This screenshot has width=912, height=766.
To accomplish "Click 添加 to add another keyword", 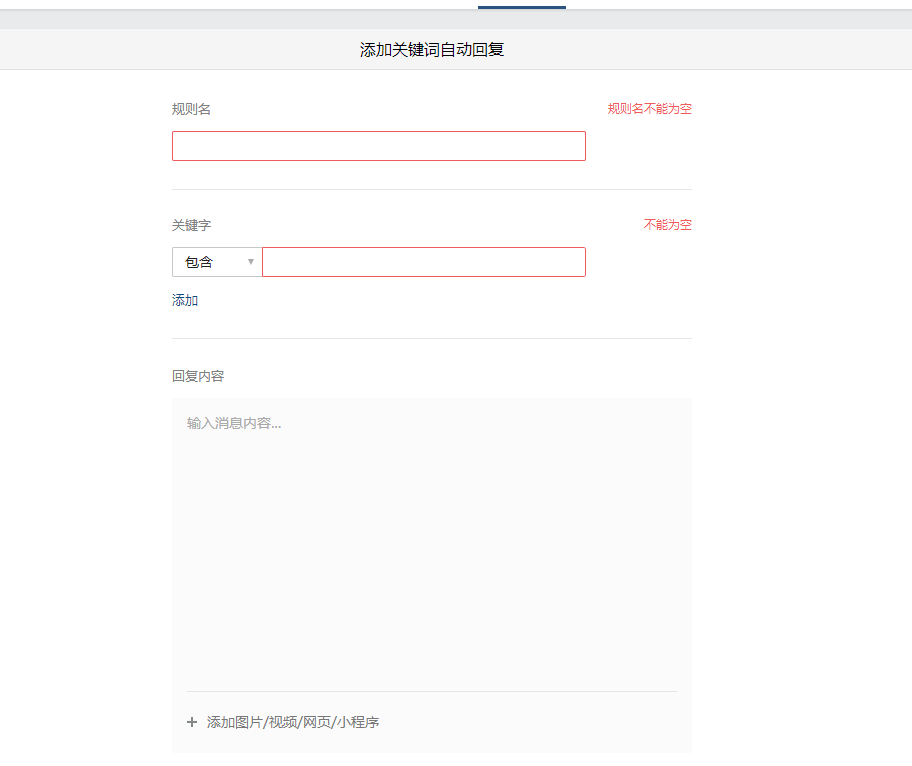I will pos(185,300).
